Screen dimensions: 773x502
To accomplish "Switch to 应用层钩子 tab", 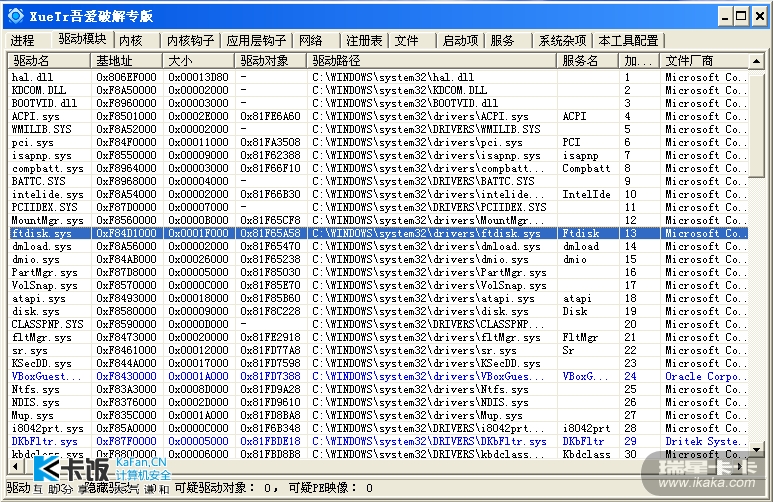I will pyautogui.click(x=256, y=40).
